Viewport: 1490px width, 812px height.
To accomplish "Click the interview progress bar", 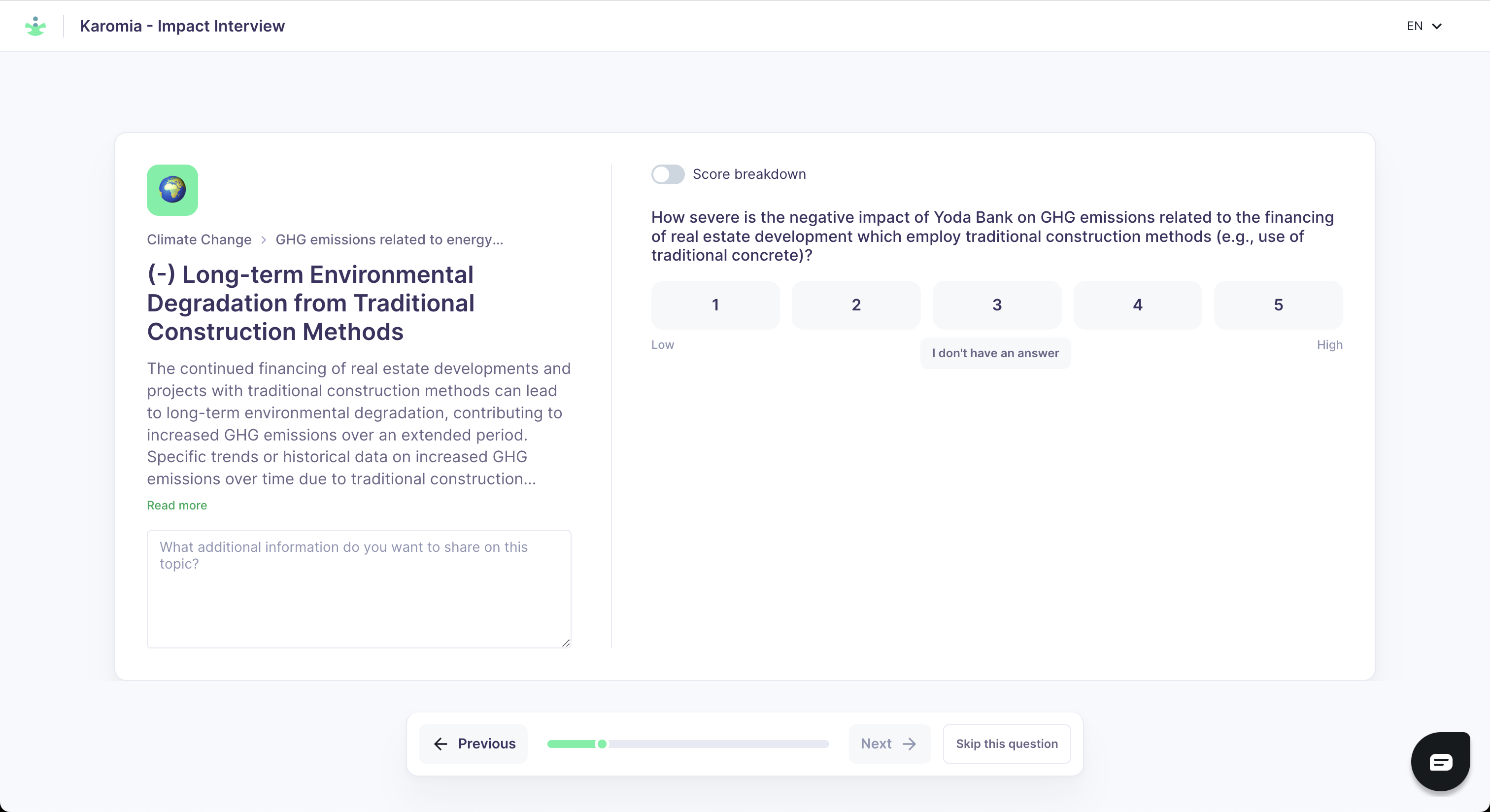I will (688, 744).
